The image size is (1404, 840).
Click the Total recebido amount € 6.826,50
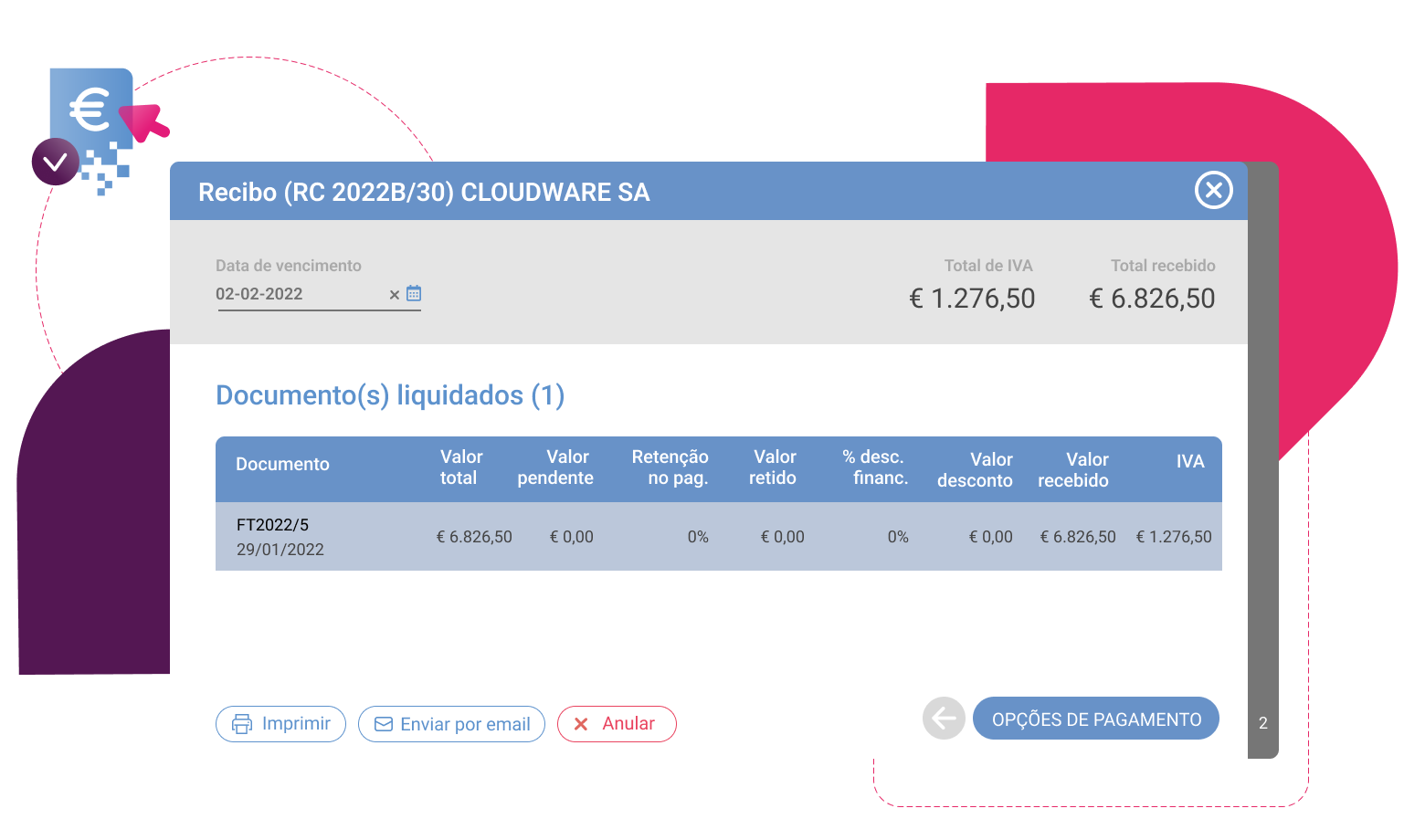coord(1152,299)
